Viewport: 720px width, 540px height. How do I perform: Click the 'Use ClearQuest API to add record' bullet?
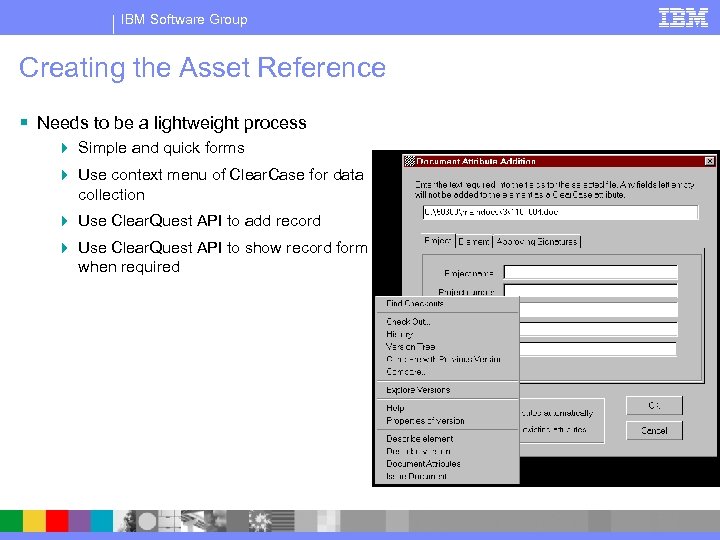click(x=199, y=221)
